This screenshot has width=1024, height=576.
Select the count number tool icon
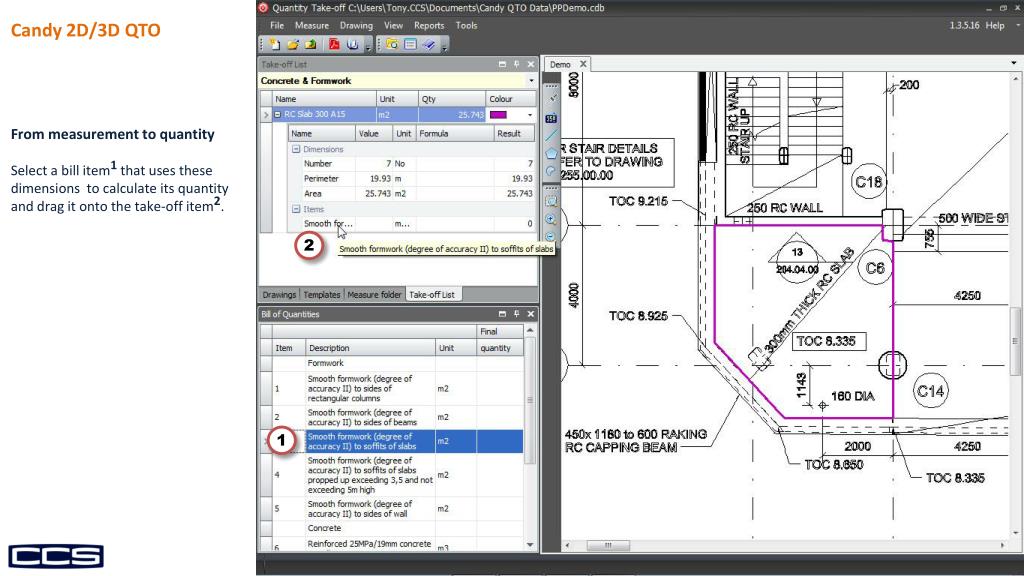551,118
